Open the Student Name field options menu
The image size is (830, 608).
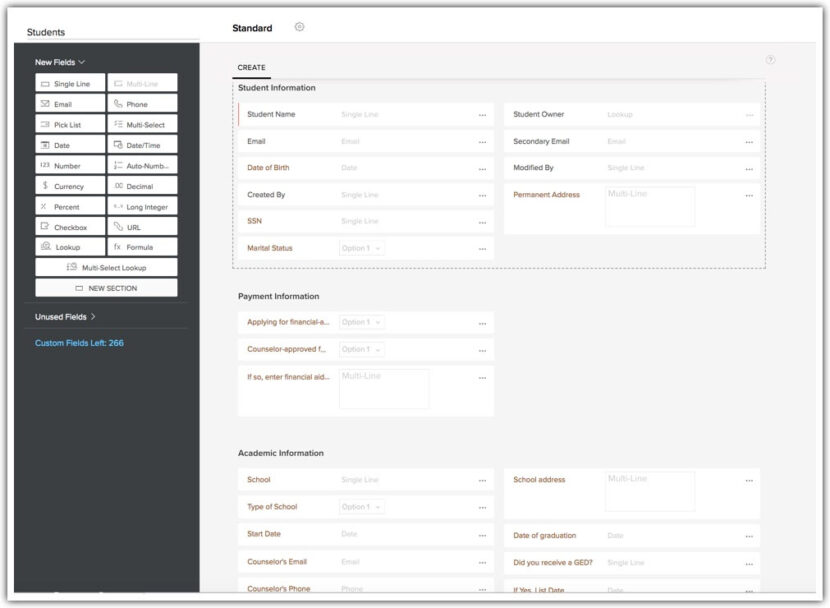pyautogui.click(x=480, y=114)
